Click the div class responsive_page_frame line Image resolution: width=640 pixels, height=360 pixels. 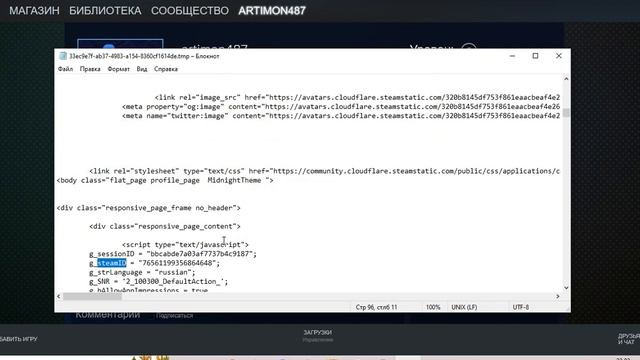pyautogui.click(x=149, y=208)
